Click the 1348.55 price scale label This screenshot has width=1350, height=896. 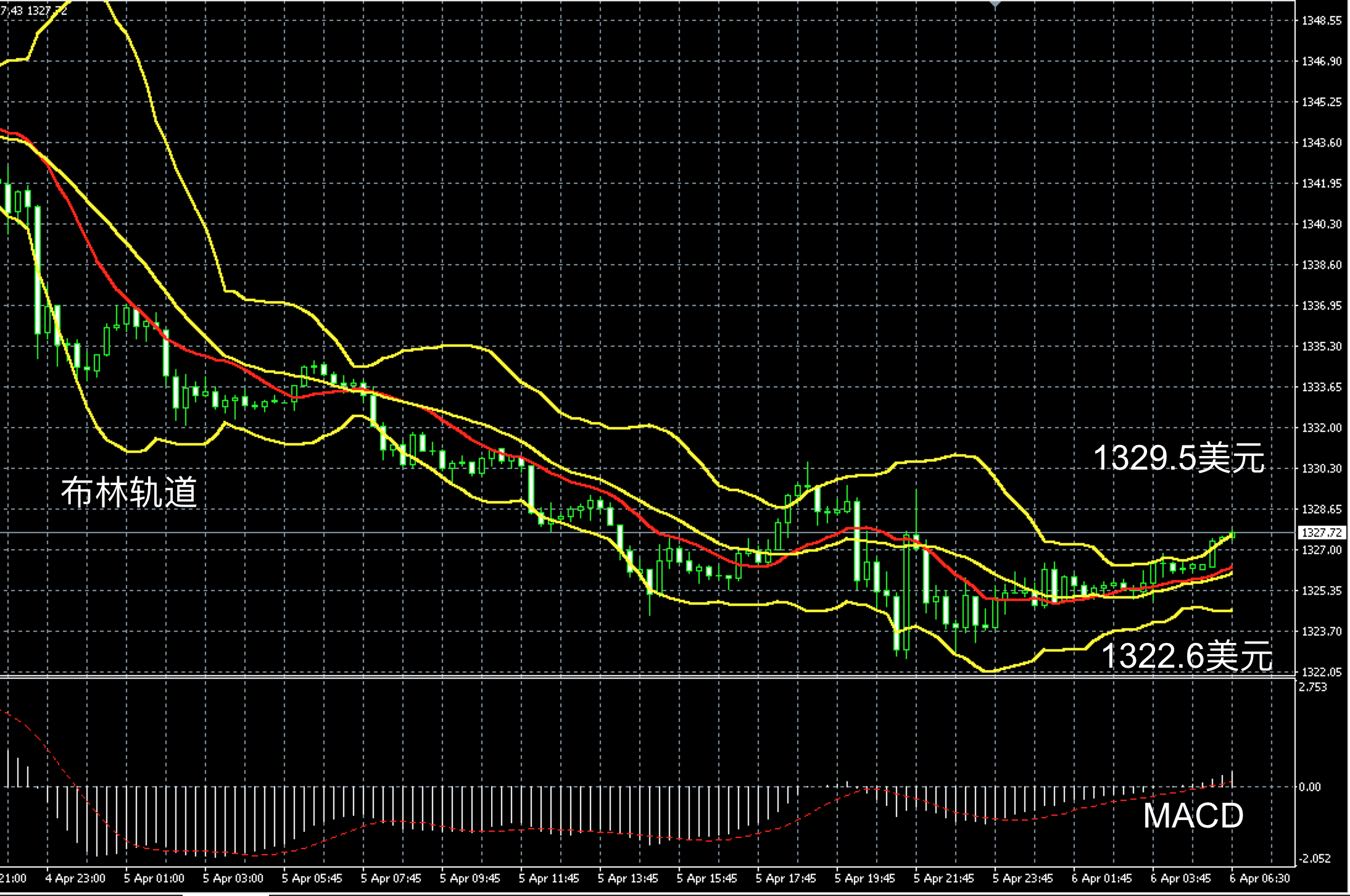[1321, 21]
